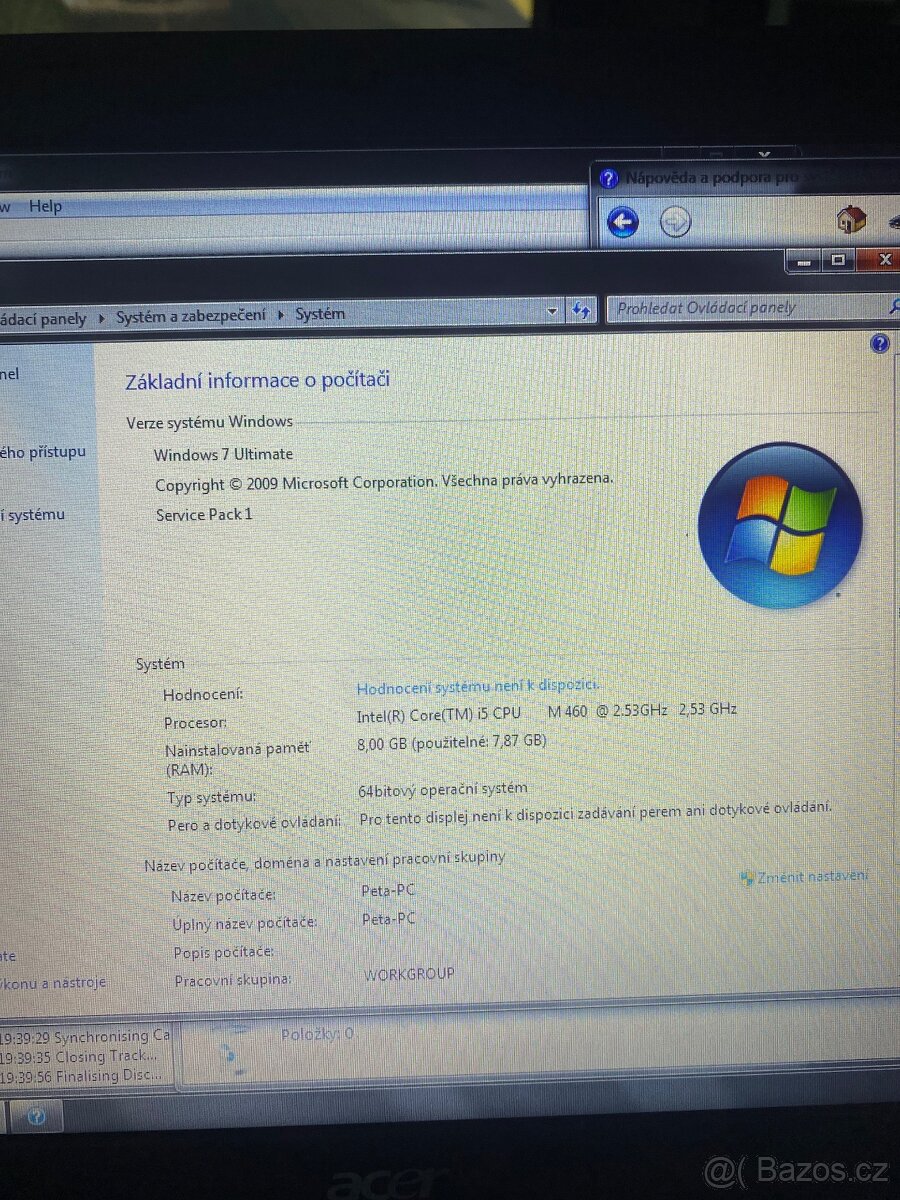Click the Procesor label

point(195,723)
